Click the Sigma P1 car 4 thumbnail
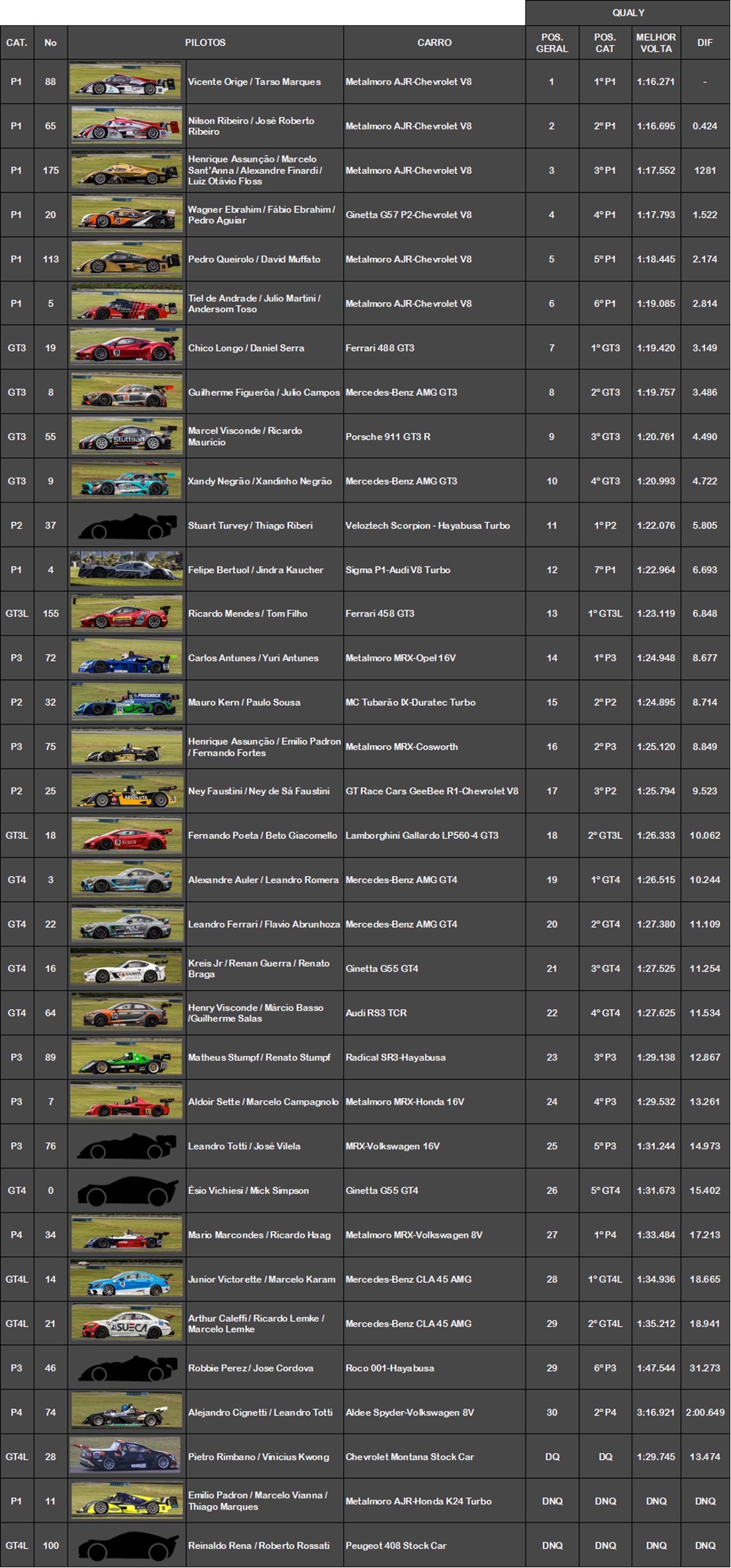 (x=126, y=569)
